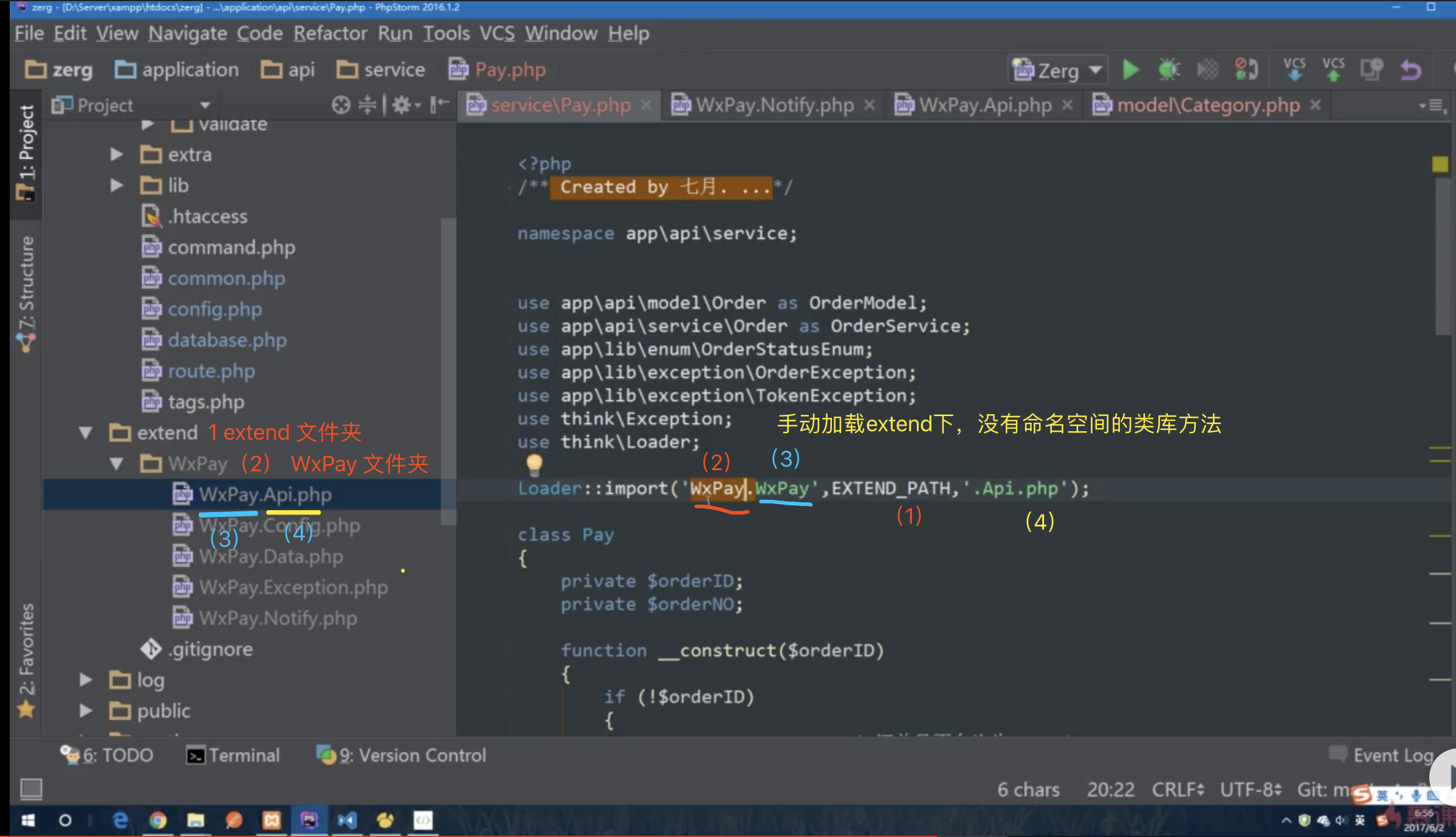This screenshot has height=837, width=1456.
Task: Click the service breadcrumb in navigation bar
Action: point(381,70)
